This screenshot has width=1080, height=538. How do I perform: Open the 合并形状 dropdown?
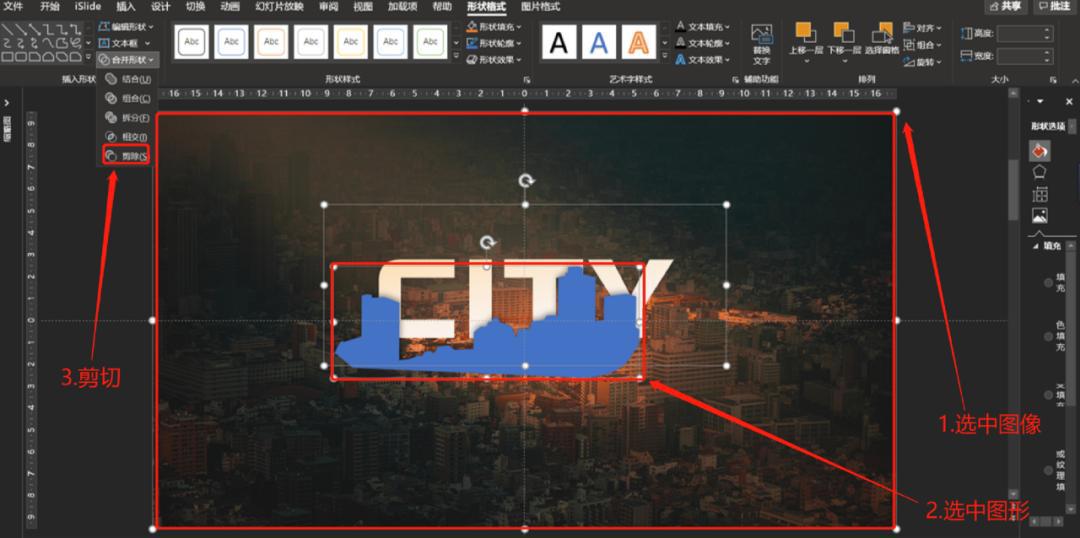127,60
